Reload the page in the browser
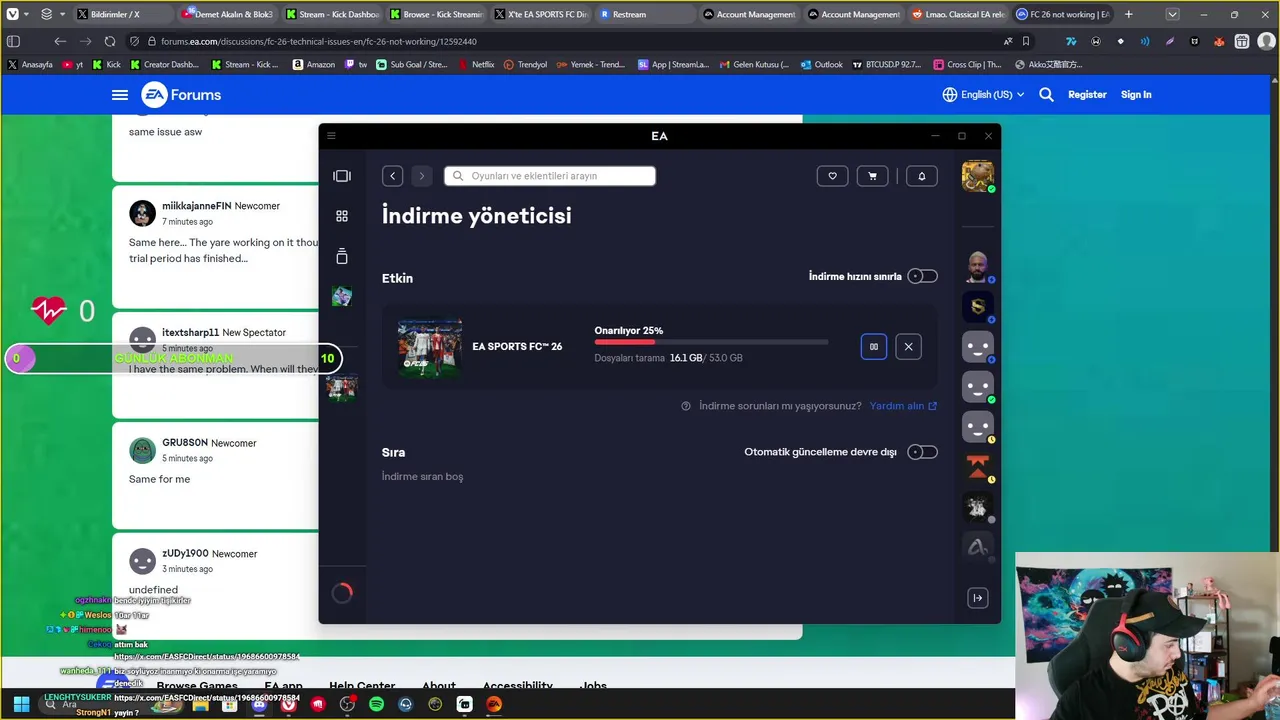 (110, 42)
